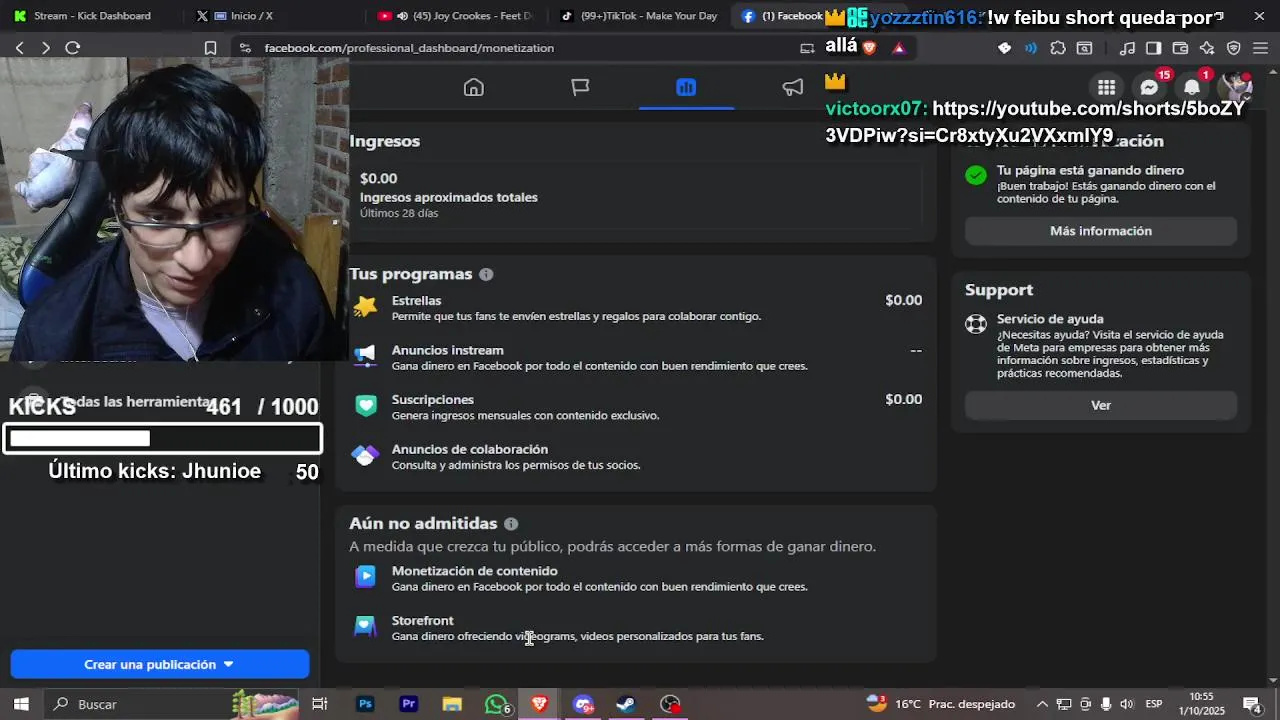Bookmark this page icon

click(x=210, y=48)
